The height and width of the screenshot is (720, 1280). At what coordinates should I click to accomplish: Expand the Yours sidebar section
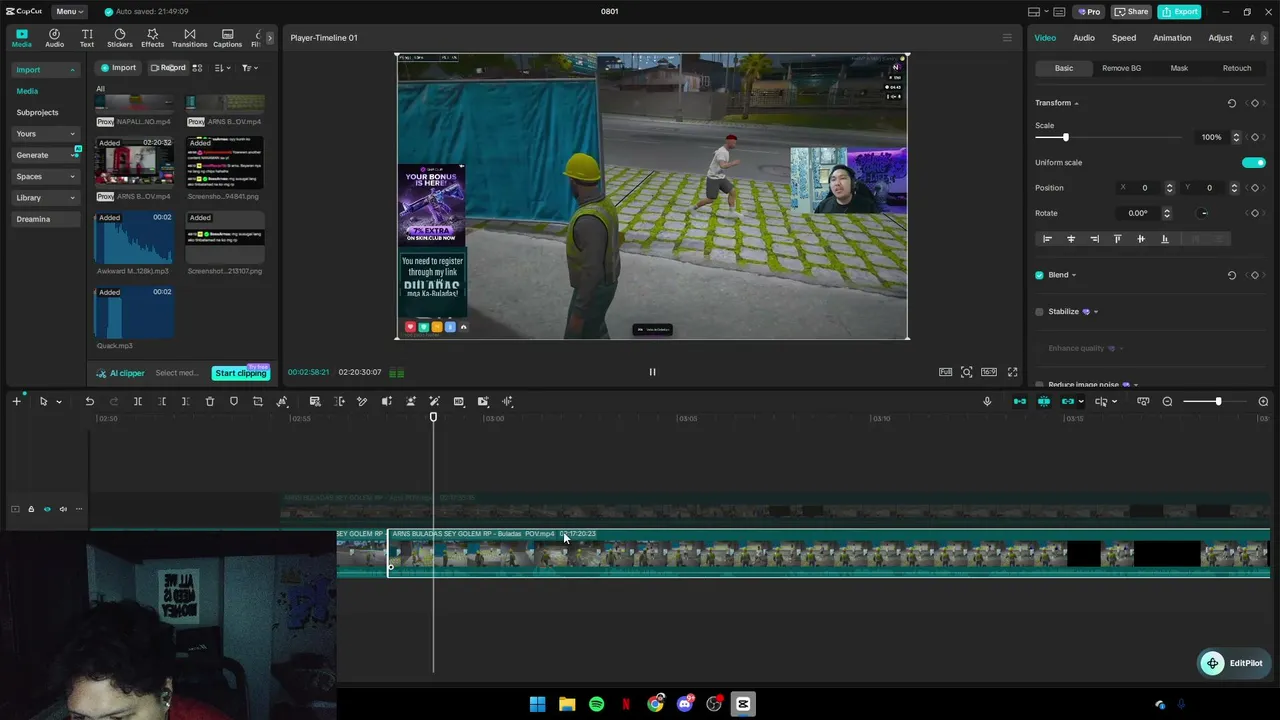pyautogui.click(x=72, y=134)
